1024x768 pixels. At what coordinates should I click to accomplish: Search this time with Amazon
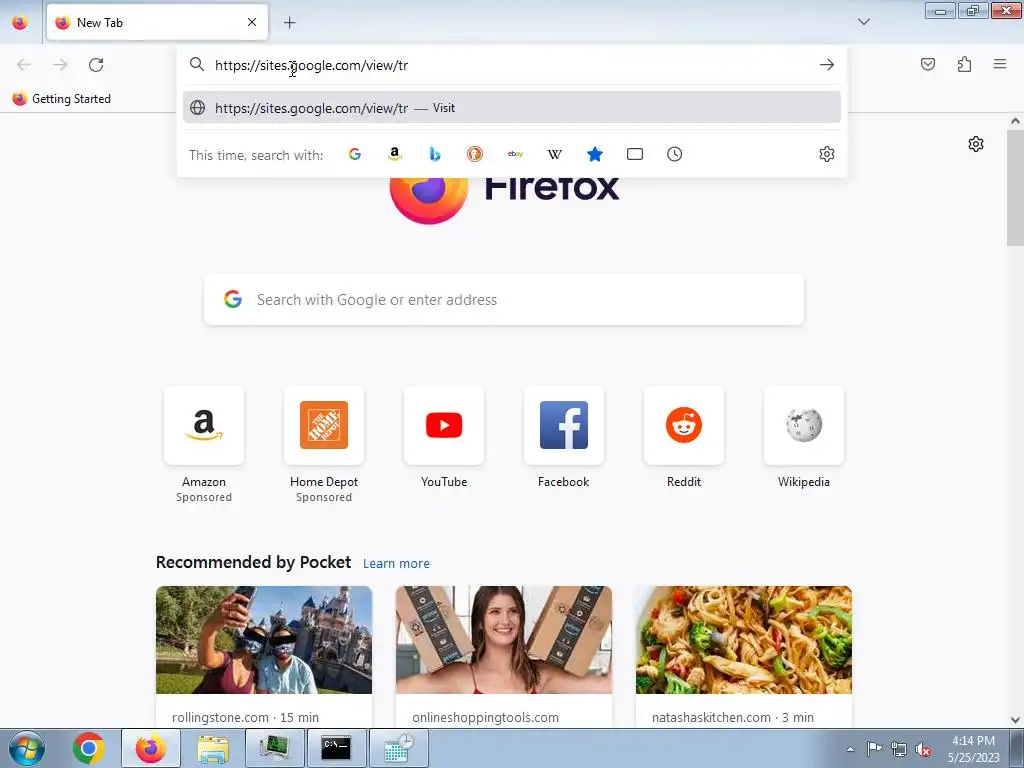coord(394,154)
